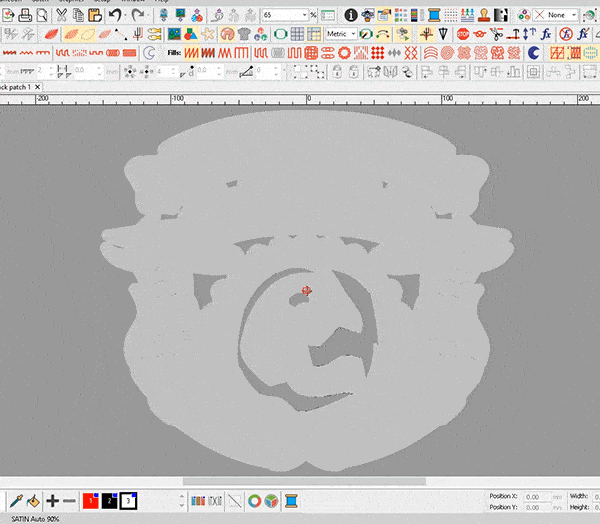600x524 pixels.
Task: Toggle the highlighted zigzag fill stitch
Action: point(191,53)
